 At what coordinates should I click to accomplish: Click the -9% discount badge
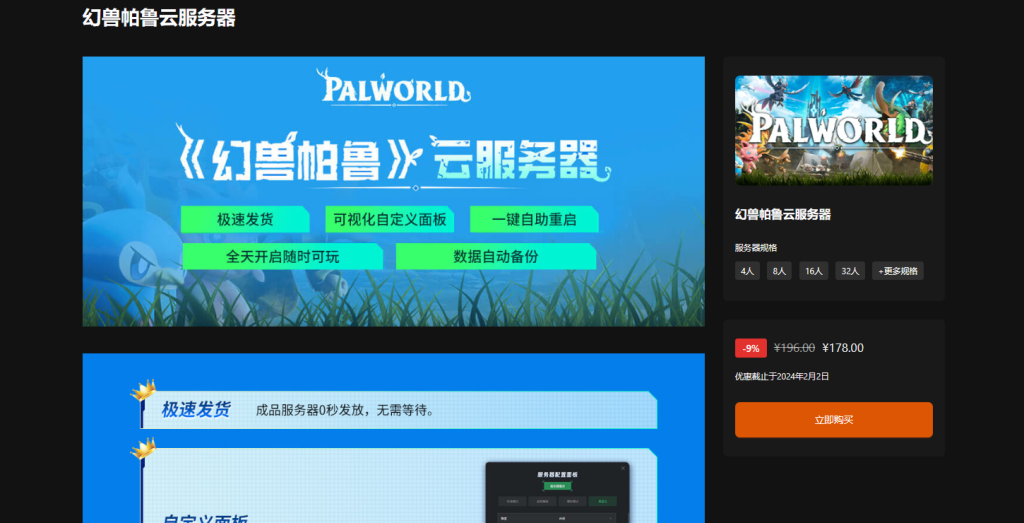750,348
